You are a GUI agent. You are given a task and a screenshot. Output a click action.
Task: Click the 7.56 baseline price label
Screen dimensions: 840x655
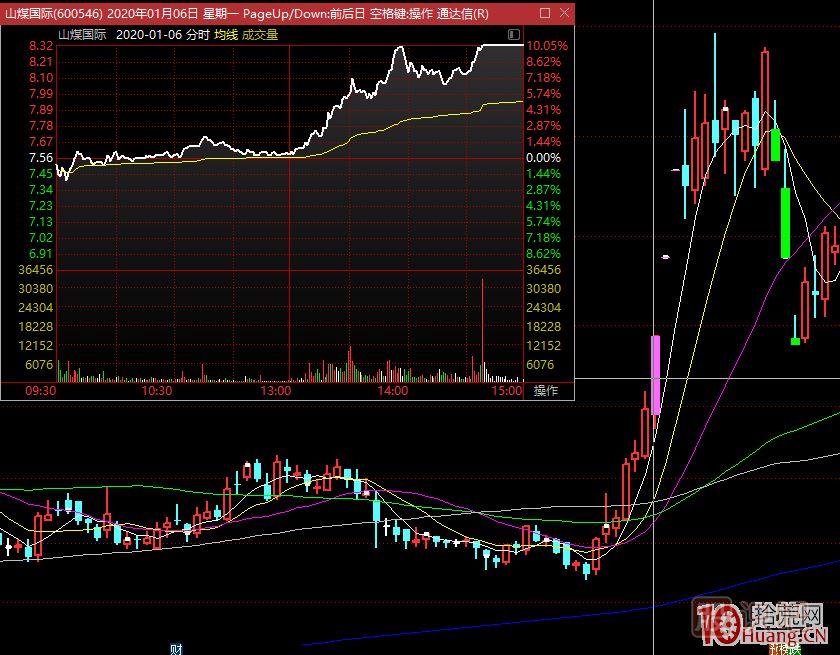coord(41,158)
